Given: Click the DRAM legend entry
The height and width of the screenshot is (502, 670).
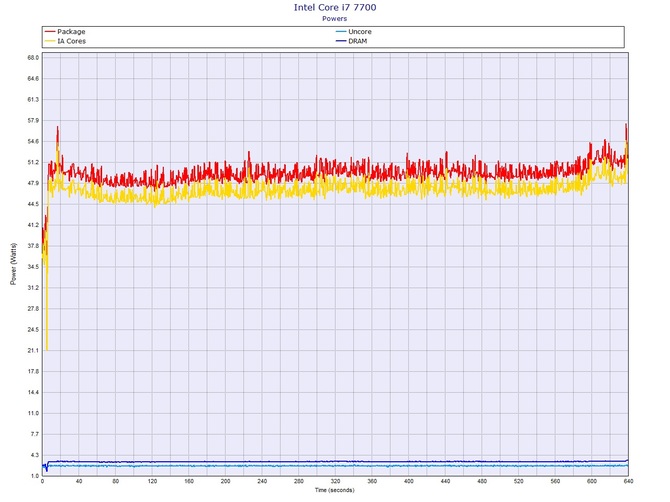Looking at the screenshot, I should pyautogui.click(x=352, y=41).
